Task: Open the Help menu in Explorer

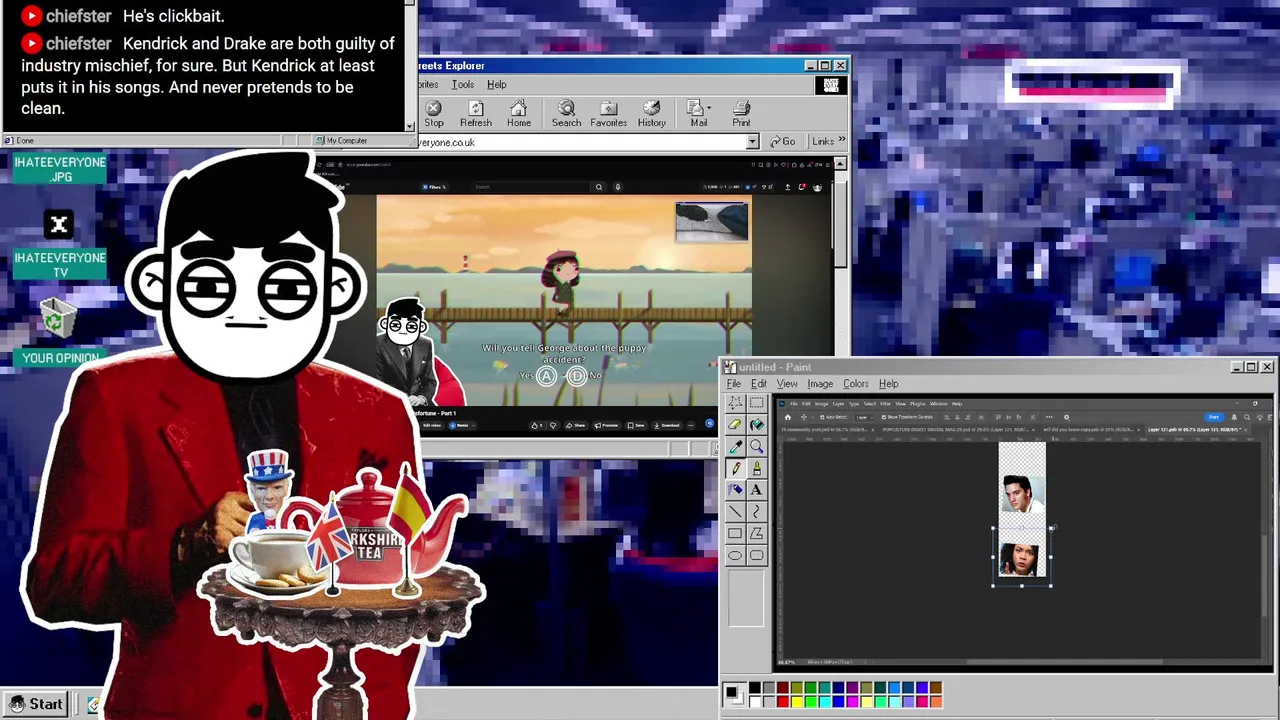Action: pyautogui.click(x=496, y=85)
